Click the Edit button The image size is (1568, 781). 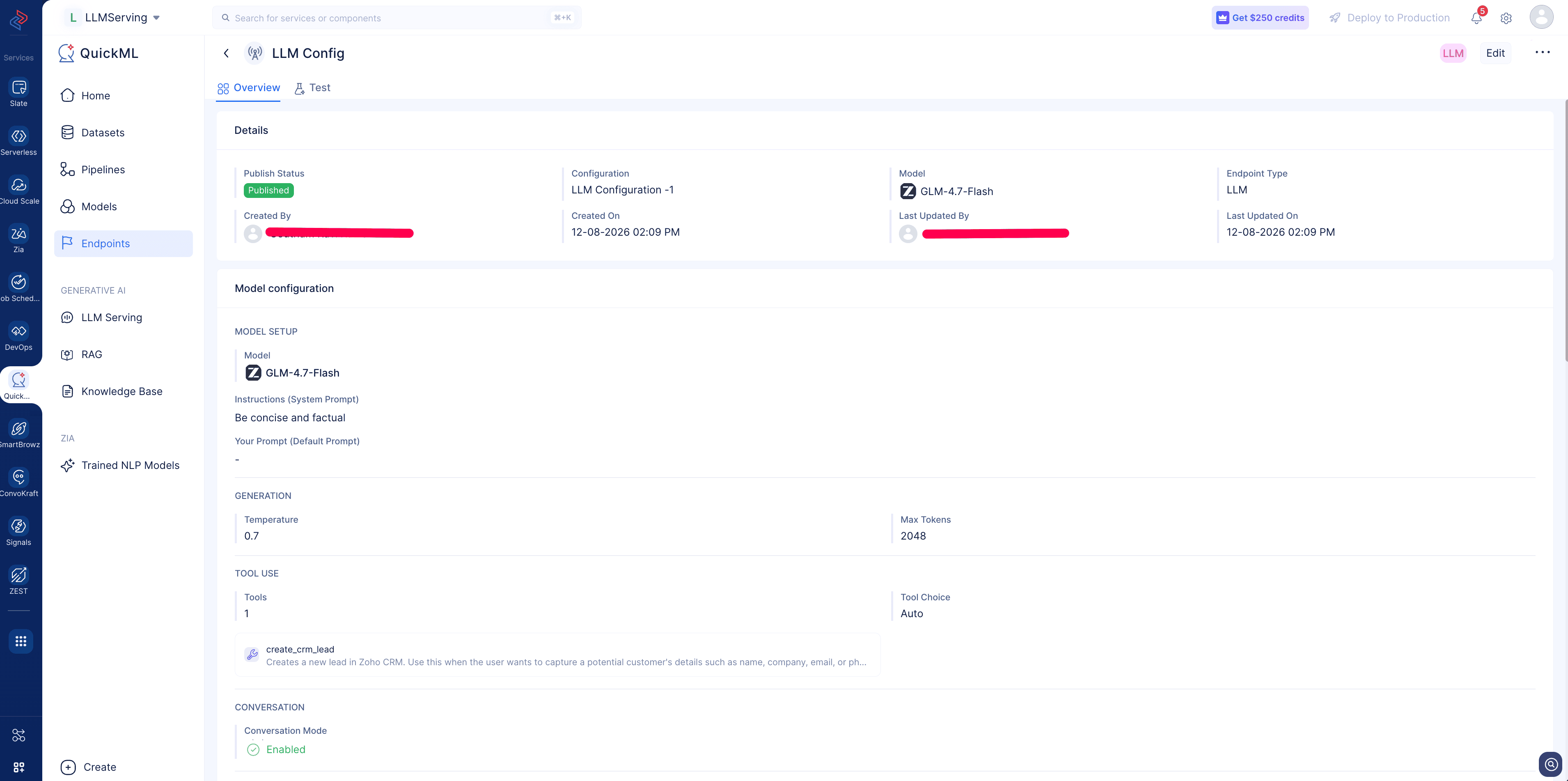point(1495,53)
